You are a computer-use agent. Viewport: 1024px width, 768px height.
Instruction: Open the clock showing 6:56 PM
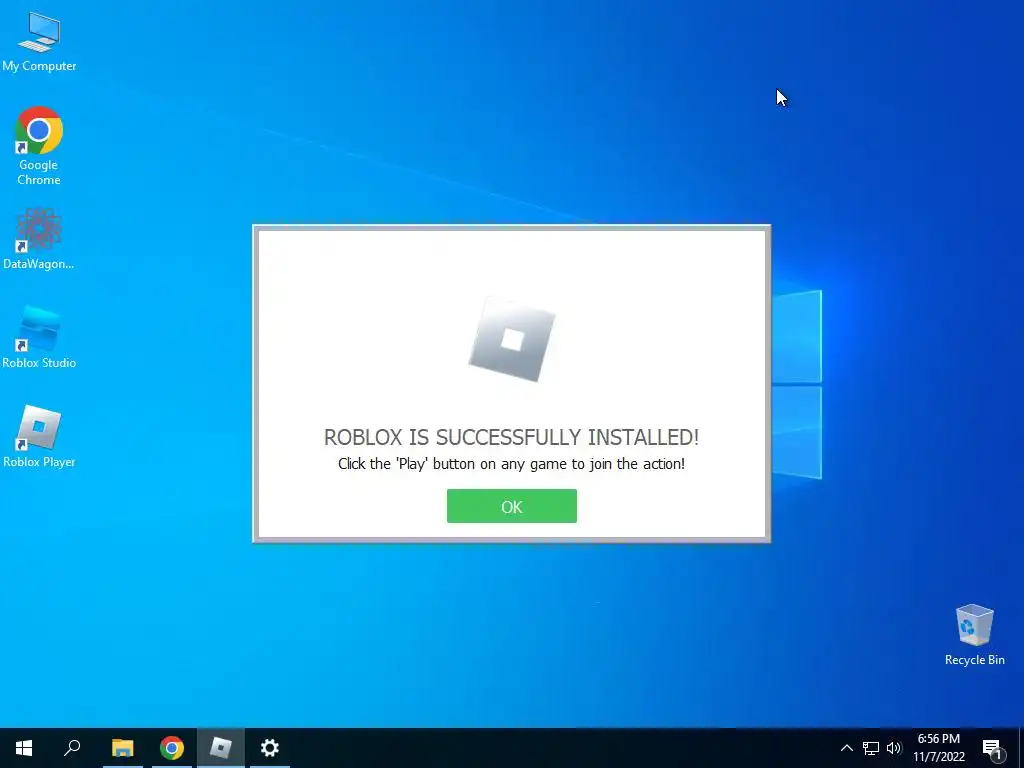point(939,748)
